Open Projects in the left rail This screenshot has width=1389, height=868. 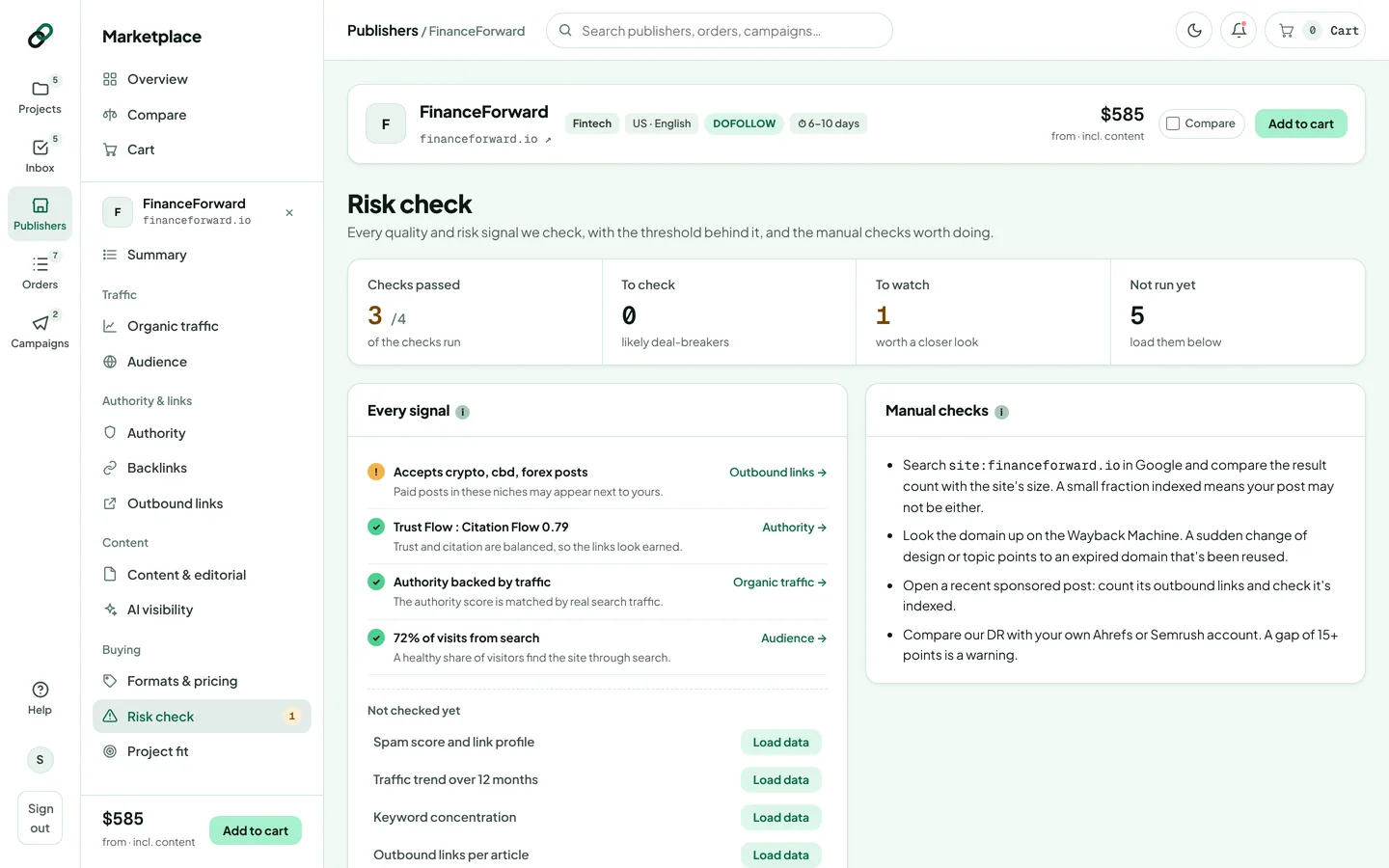point(40,96)
